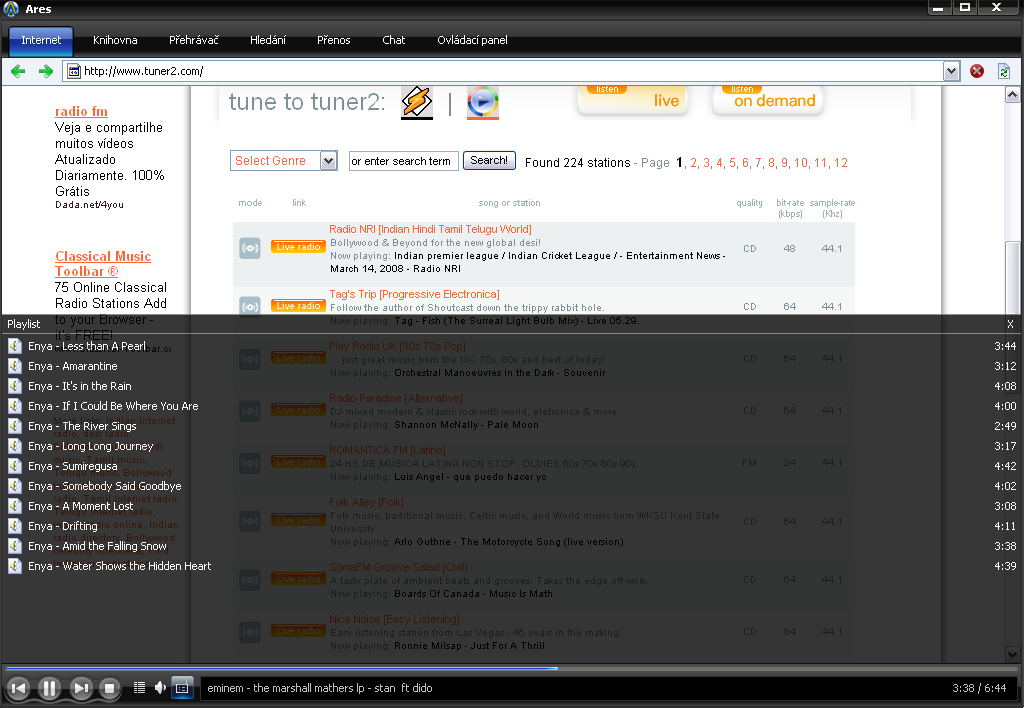The width and height of the screenshot is (1024, 708).
Task: Click the Winamp lightning player icon
Action: tap(417, 103)
